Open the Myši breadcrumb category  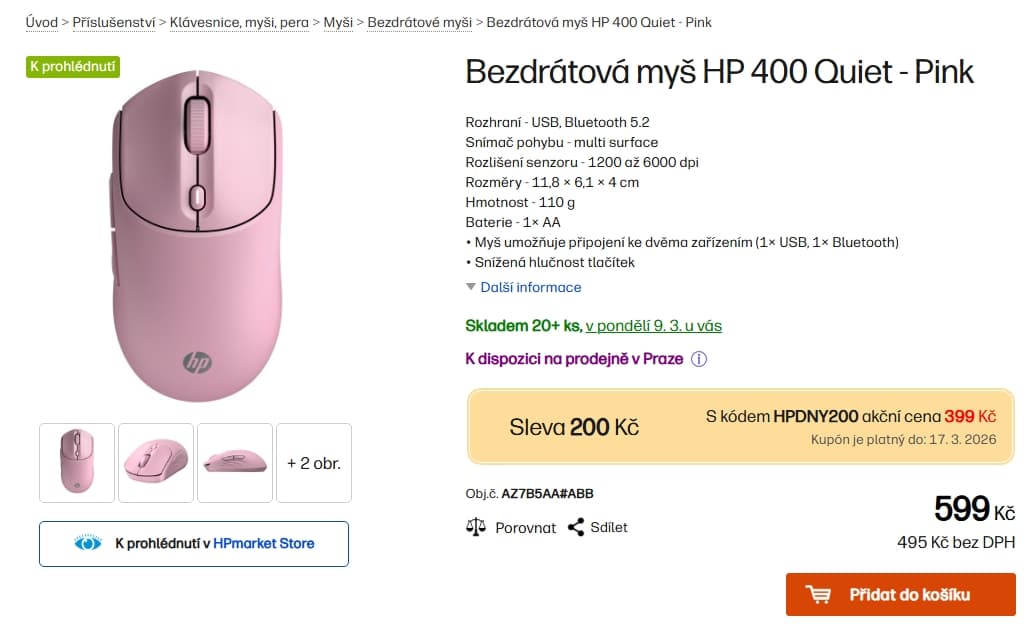pyautogui.click(x=337, y=21)
